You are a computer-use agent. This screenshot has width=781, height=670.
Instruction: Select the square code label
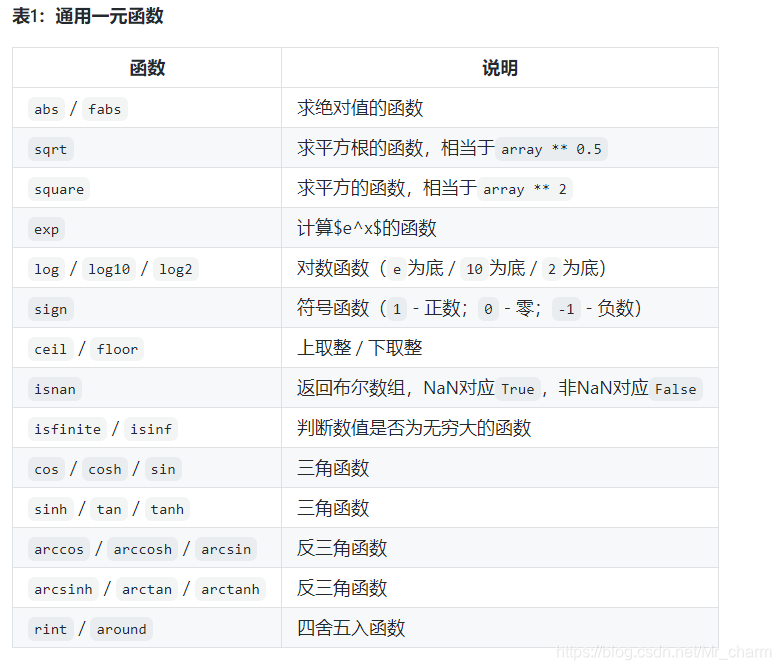coord(59,189)
